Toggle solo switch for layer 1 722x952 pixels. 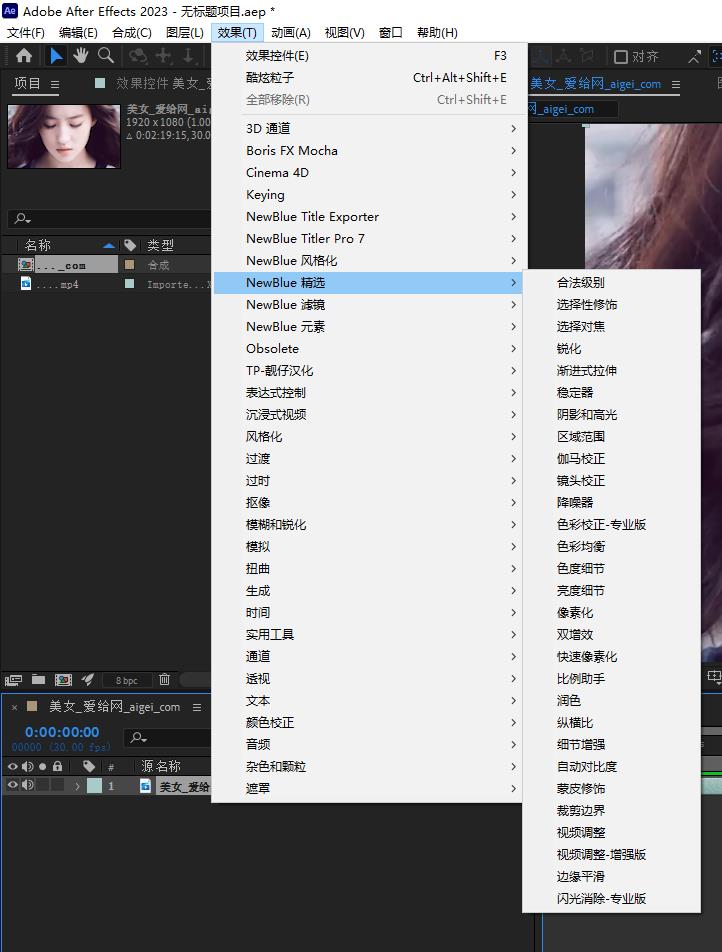[x=43, y=785]
